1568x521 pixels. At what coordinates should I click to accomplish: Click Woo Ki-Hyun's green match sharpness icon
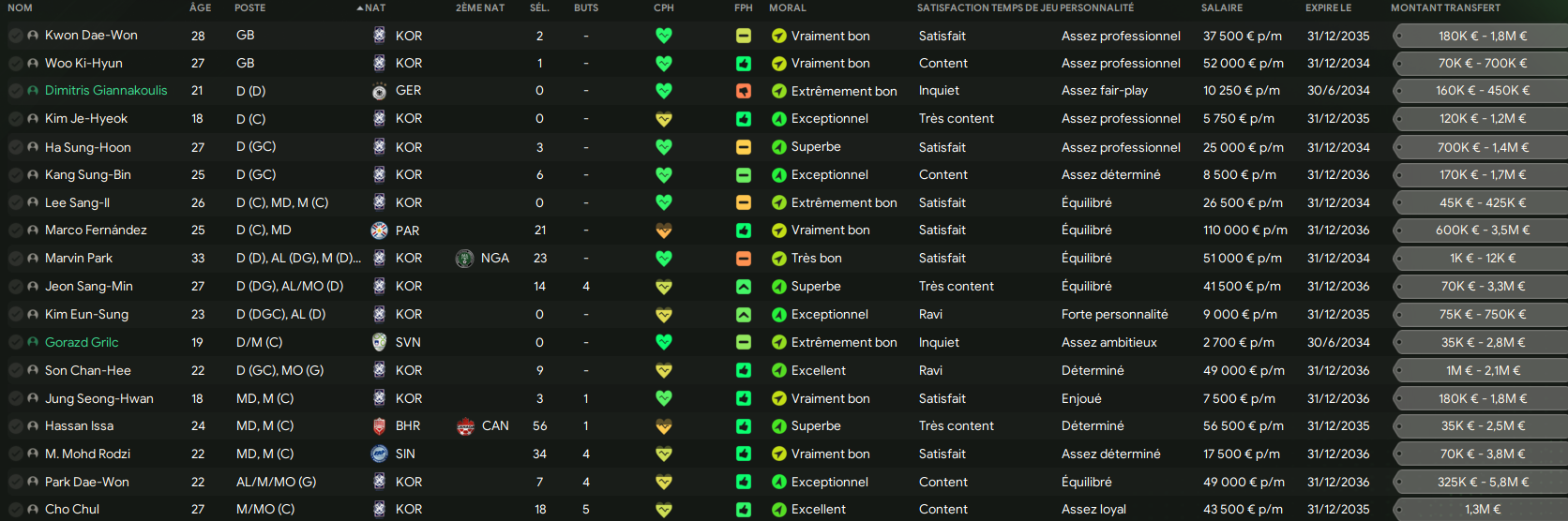point(744,64)
